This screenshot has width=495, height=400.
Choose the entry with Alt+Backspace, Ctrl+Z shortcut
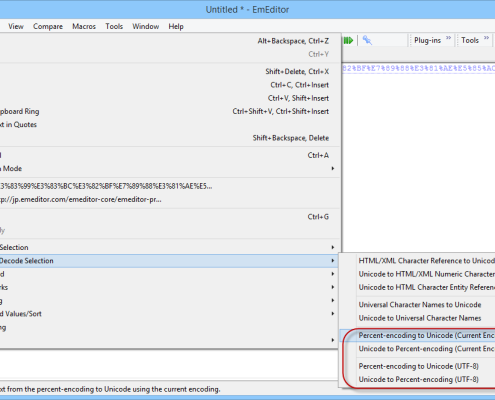pos(170,41)
